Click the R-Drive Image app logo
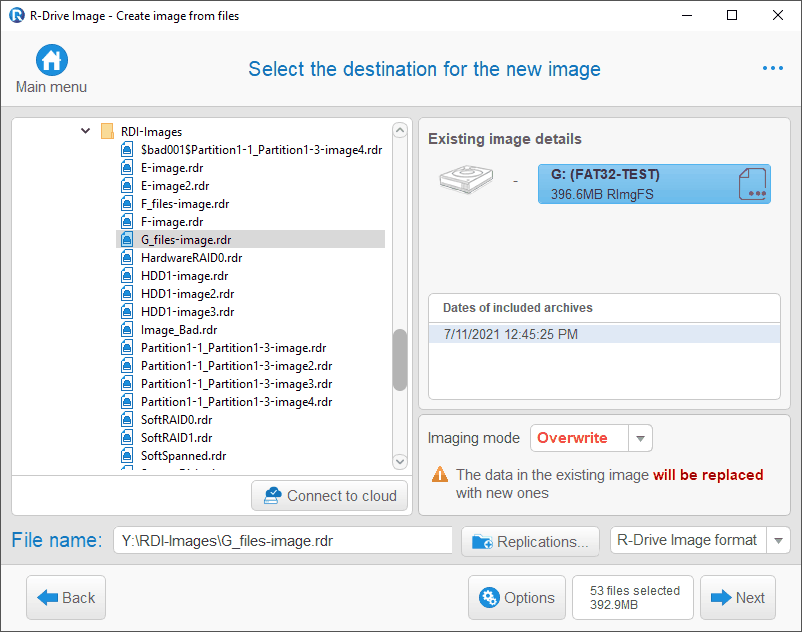The width and height of the screenshot is (802, 632). coord(17,15)
